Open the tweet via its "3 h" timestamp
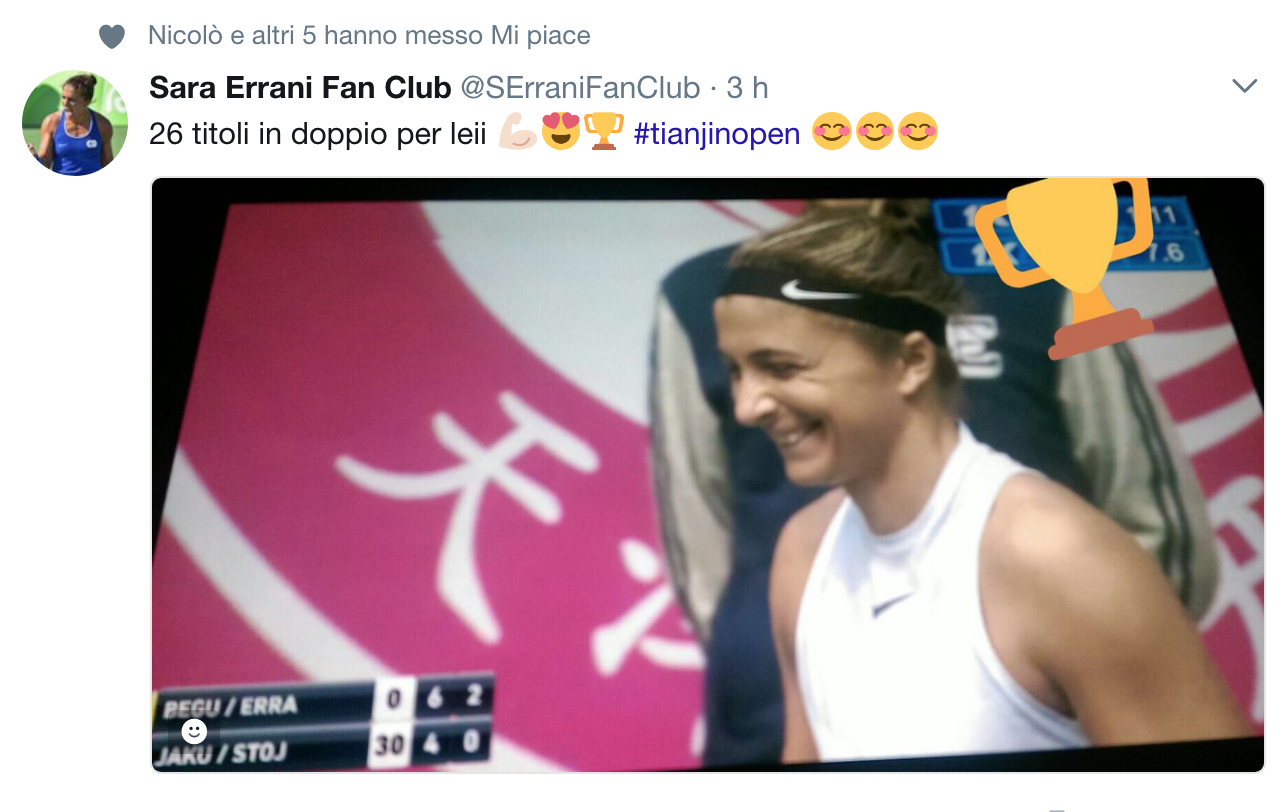Screen dimensions: 1286x812 [747, 88]
